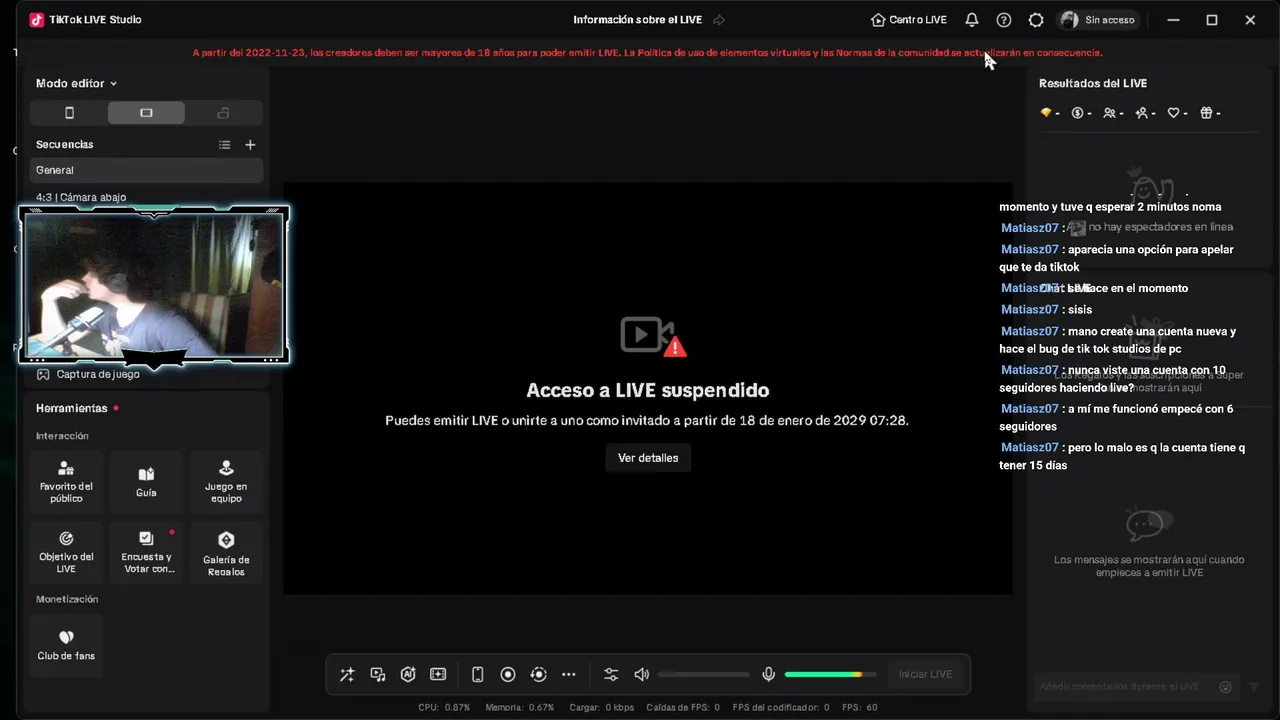
Task: Open Club de fans tool
Action: (66, 646)
